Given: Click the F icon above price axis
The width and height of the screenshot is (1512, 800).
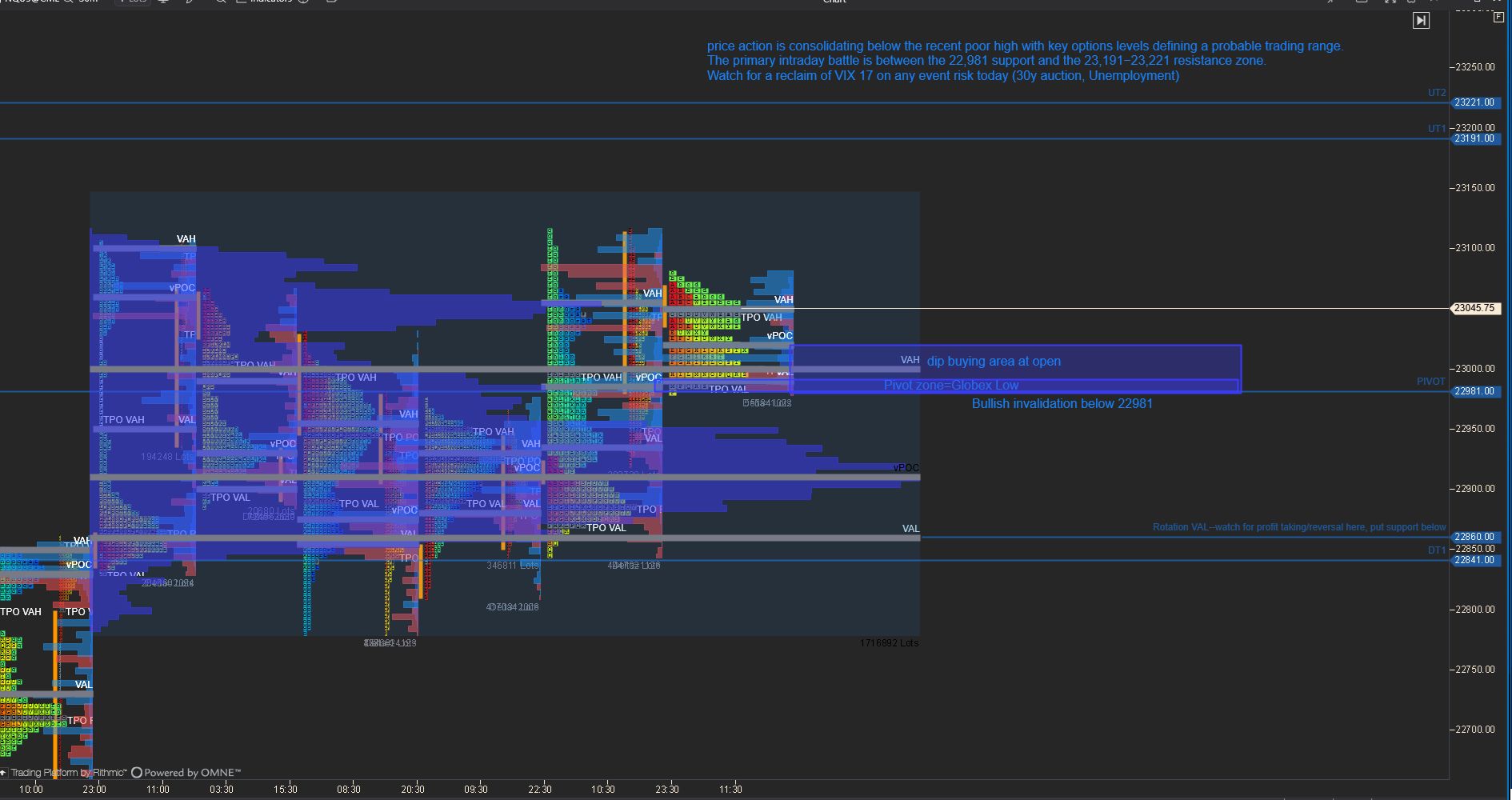Looking at the screenshot, I should pyautogui.click(x=1498, y=17).
